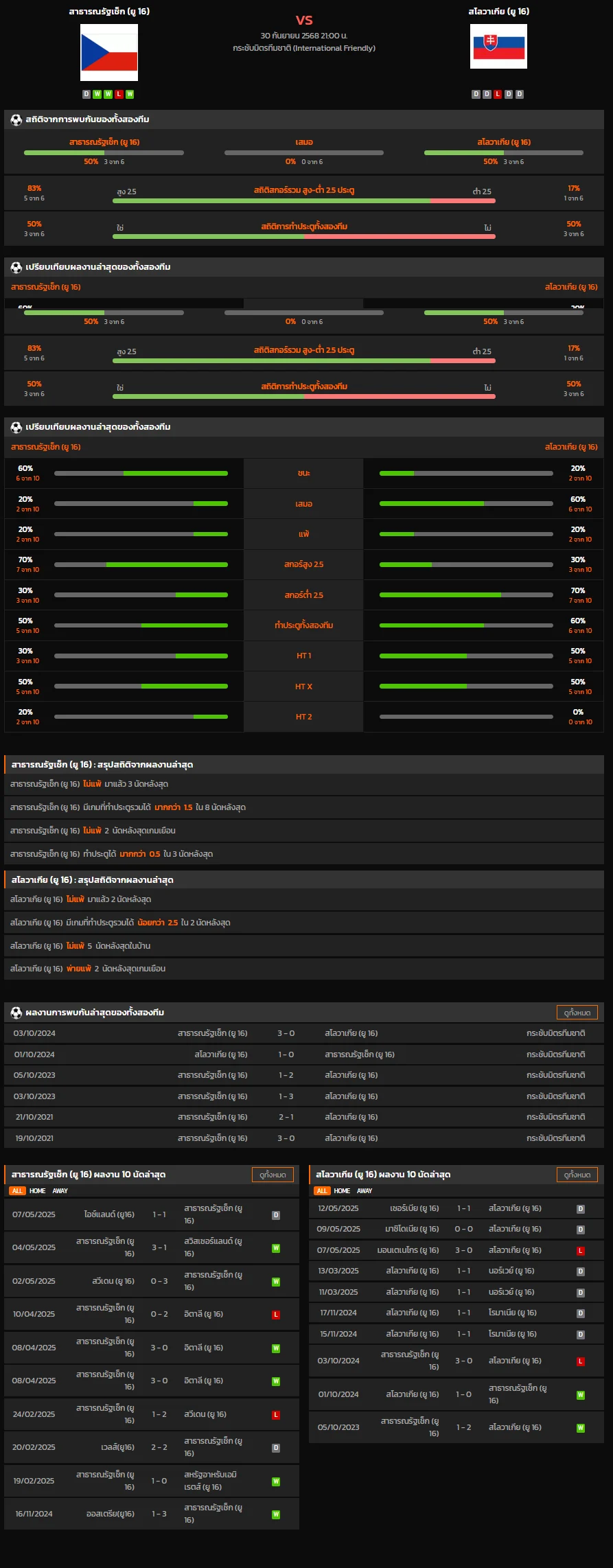Image resolution: width=613 pixels, height=1568 pixels.
Task: Click the L result badge in 10/04/2025 match row
Action: pos(276,1315)
